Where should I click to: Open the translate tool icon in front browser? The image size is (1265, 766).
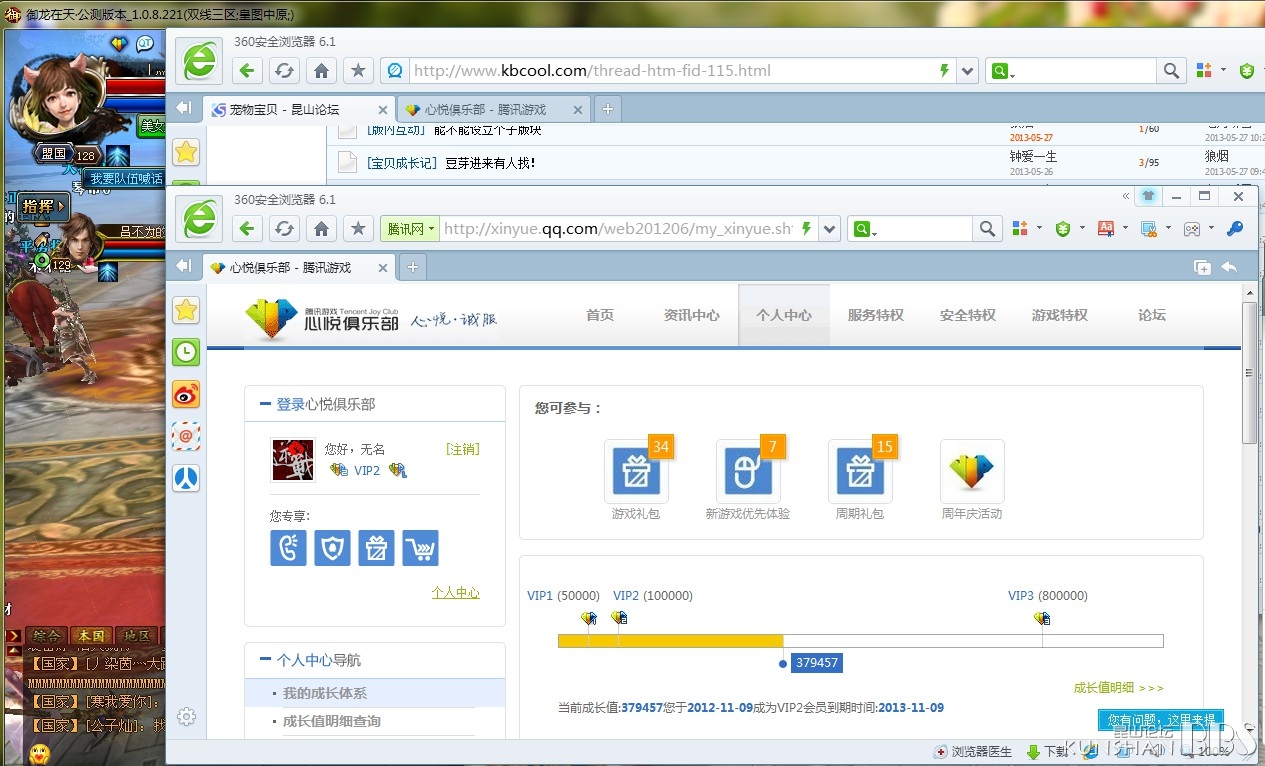[x=1106, y=229]
